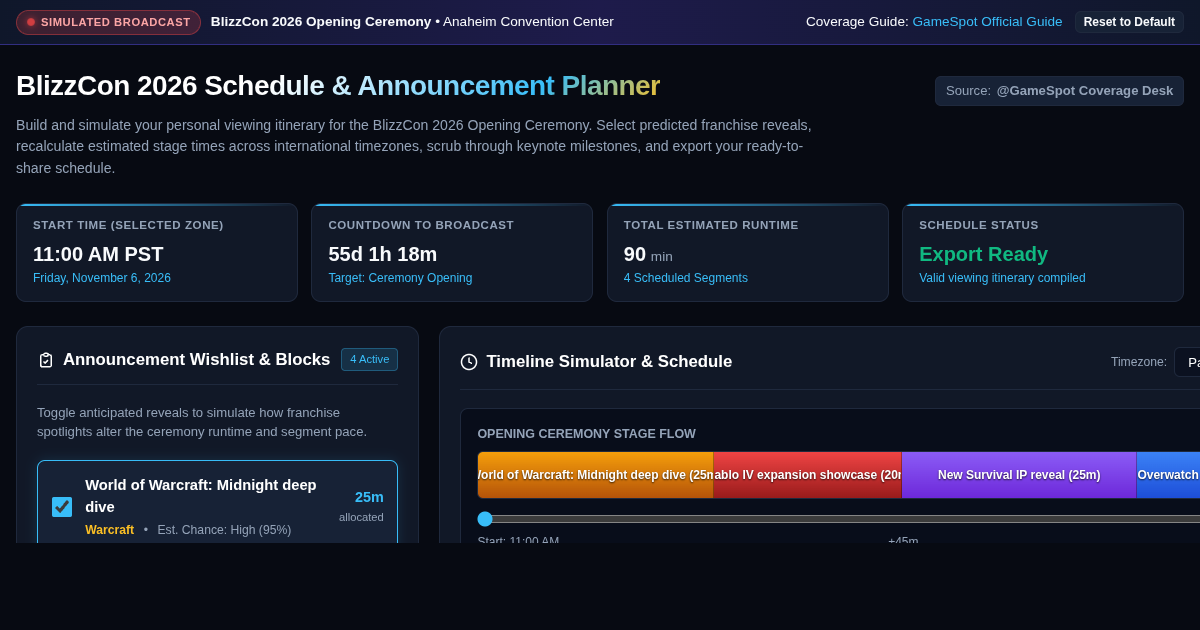The image size is (1200, 630).
Task: Click Valid viewing itinerary compiled text
Action: [x=1002, y=278]
